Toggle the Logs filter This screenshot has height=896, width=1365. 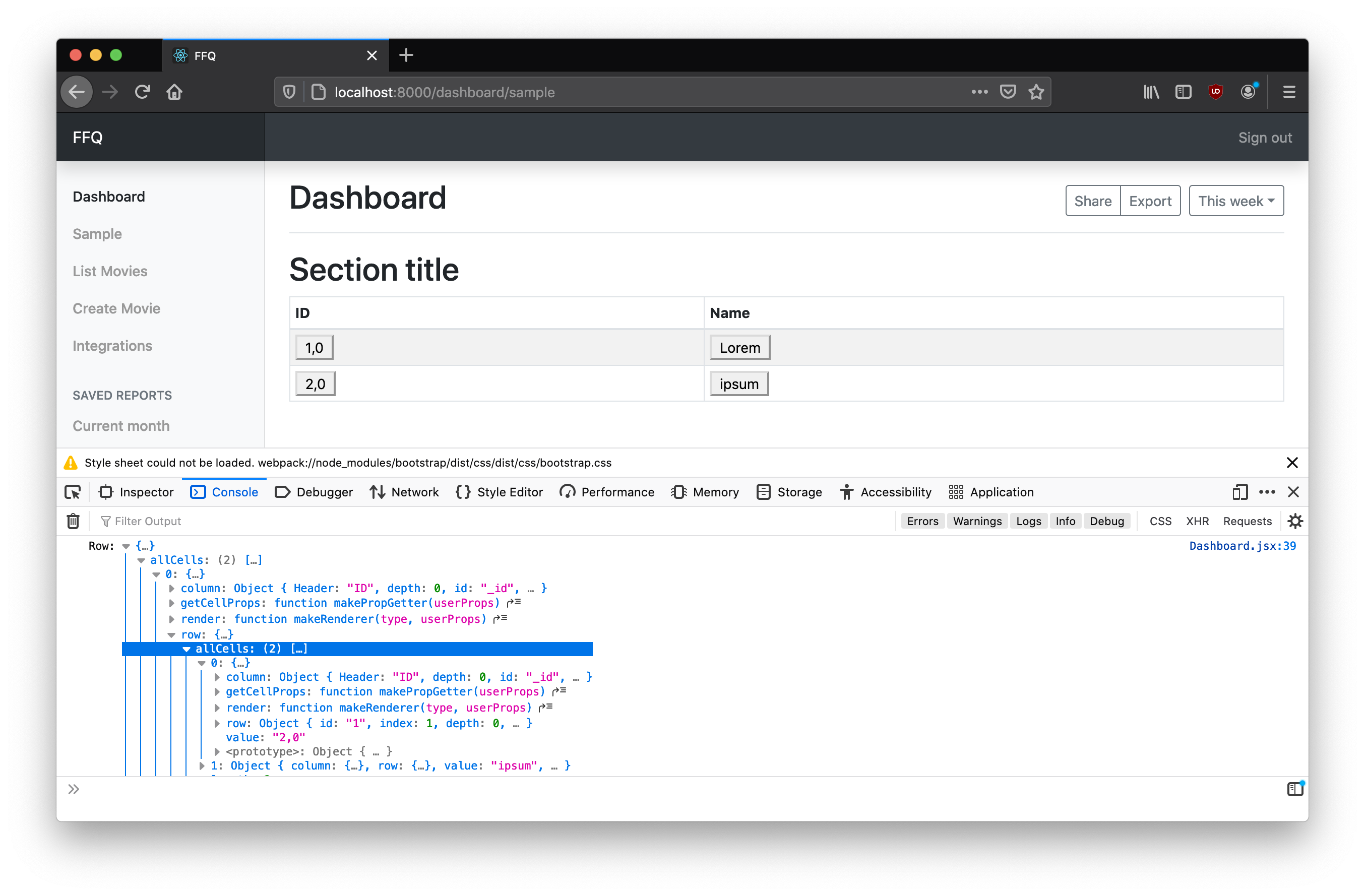1028,521
